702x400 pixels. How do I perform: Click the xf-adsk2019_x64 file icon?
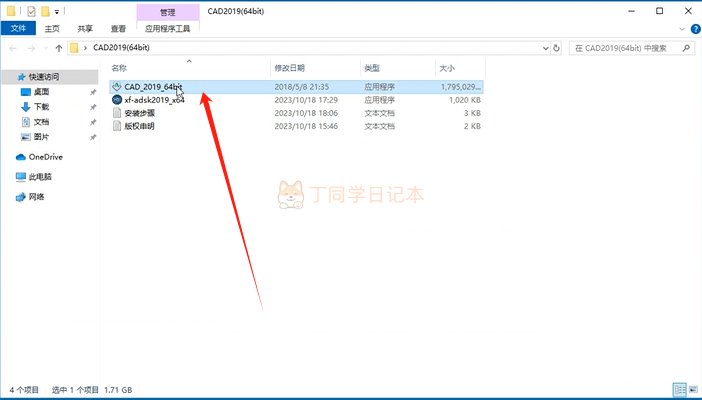(116, 100)
